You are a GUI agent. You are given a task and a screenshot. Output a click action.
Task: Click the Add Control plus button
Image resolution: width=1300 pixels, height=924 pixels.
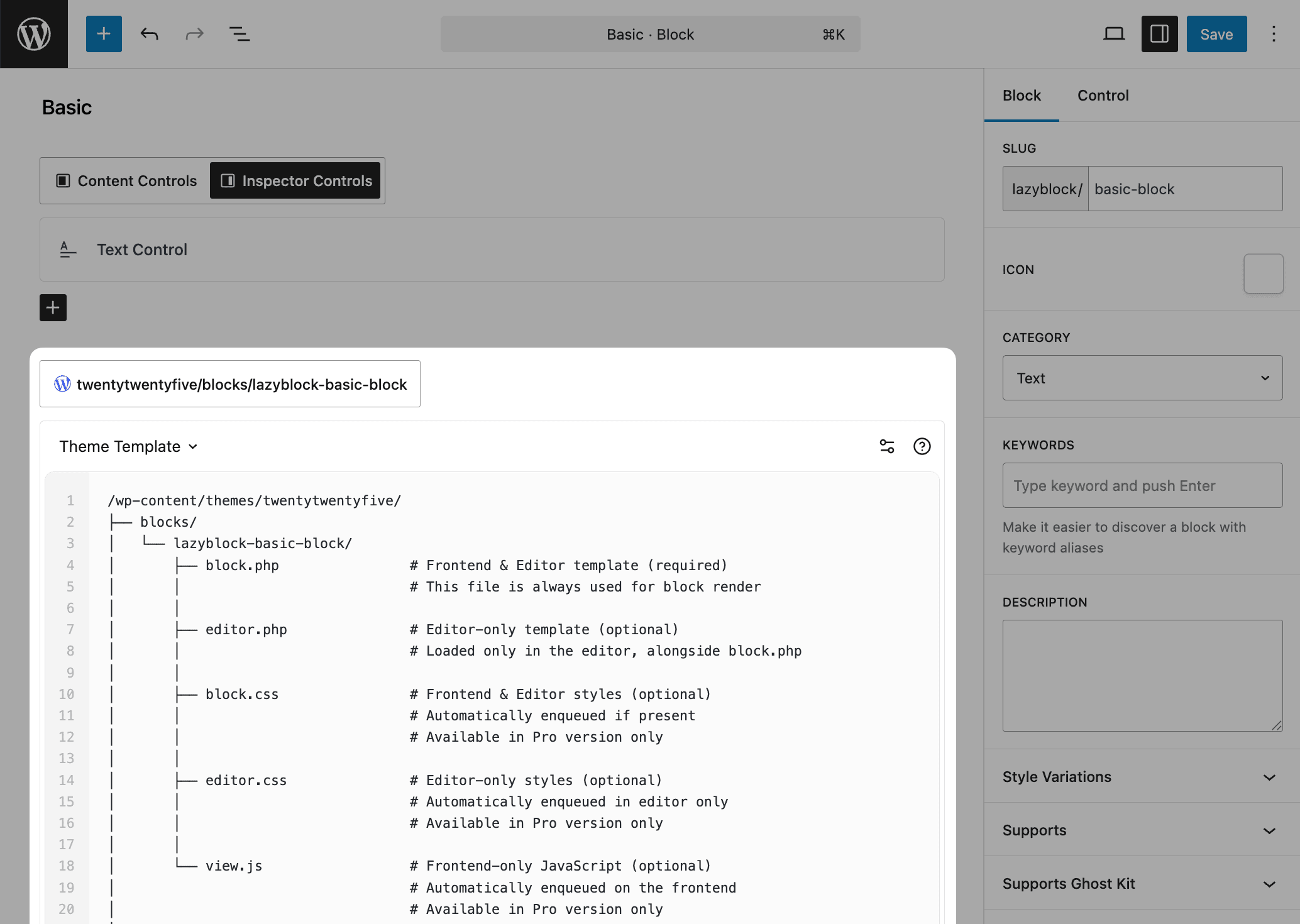(53, 307)
